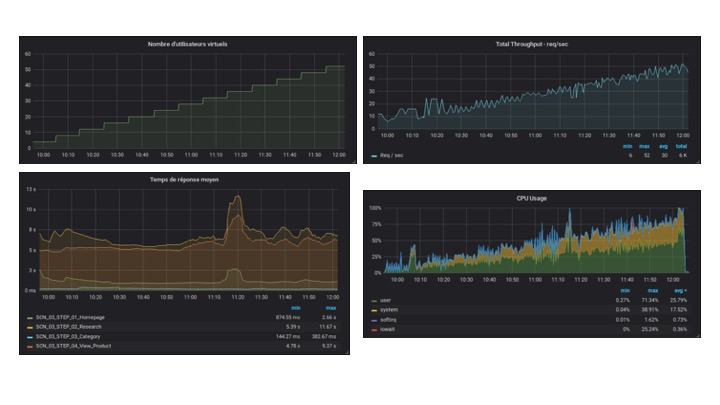The height and width of the screenshot is (405, 720).
Task: Sort CPU Usage legend by avg column
Action: tap(681, 291)
